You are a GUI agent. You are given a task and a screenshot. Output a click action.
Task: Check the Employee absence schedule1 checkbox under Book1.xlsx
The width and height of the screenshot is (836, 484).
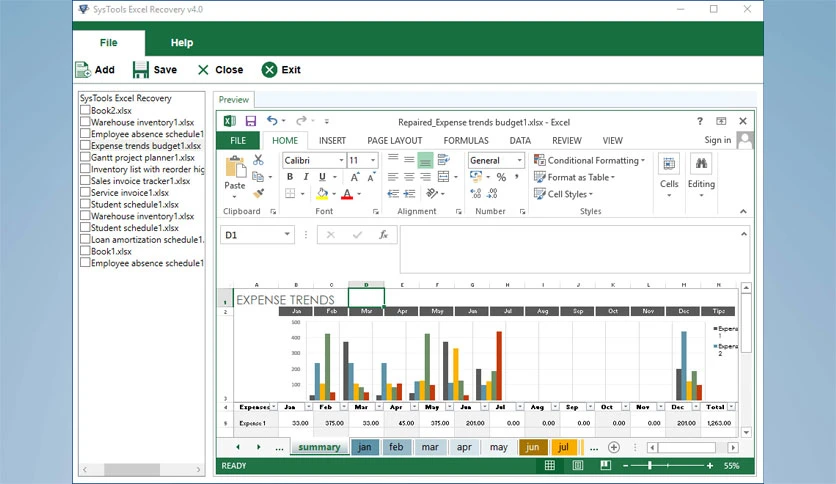coord(85,262)
